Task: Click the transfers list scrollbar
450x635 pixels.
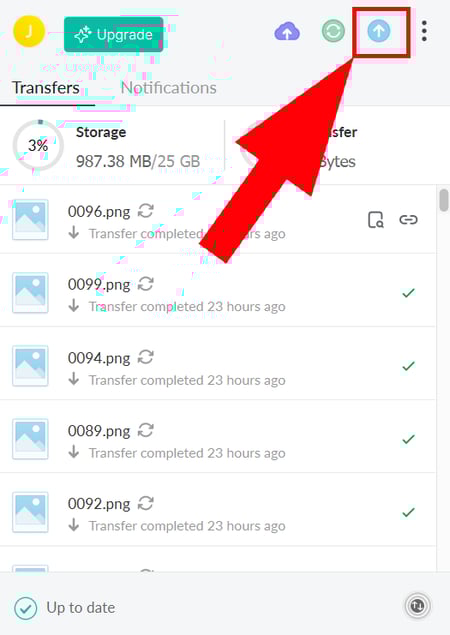Action: tap(444, 200)
